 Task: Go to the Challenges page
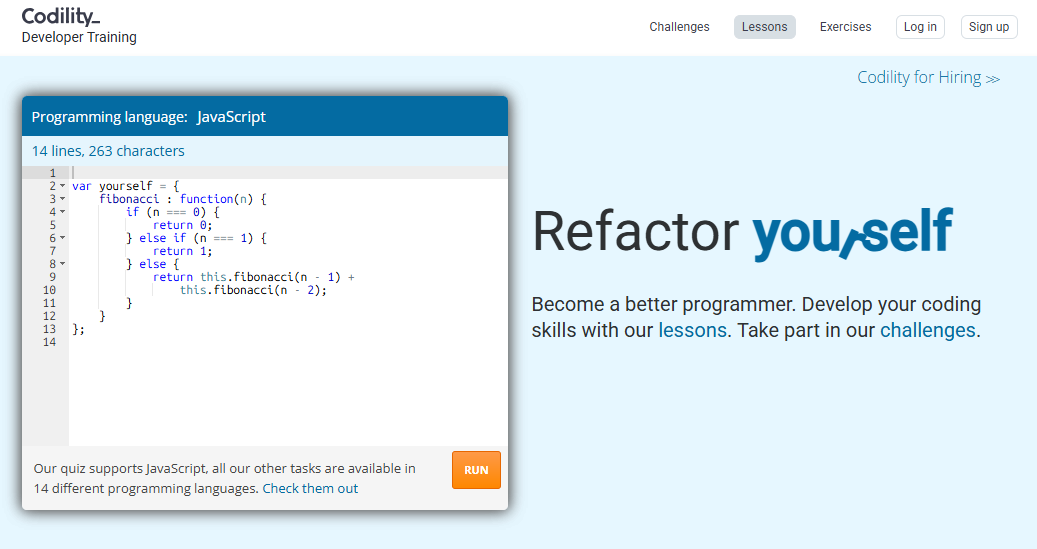pos(679,27)
